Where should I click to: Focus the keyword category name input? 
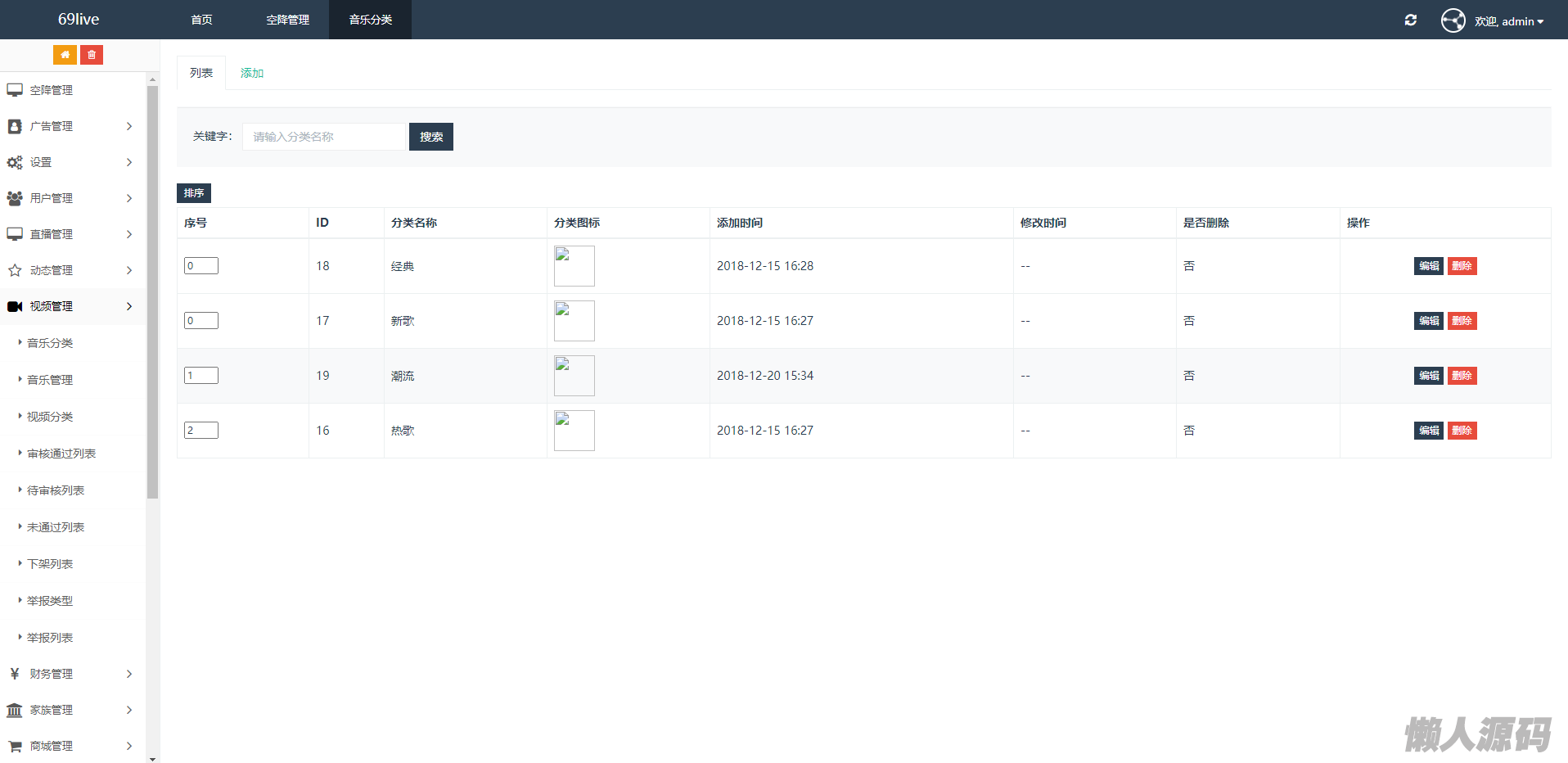pos(324,137)
